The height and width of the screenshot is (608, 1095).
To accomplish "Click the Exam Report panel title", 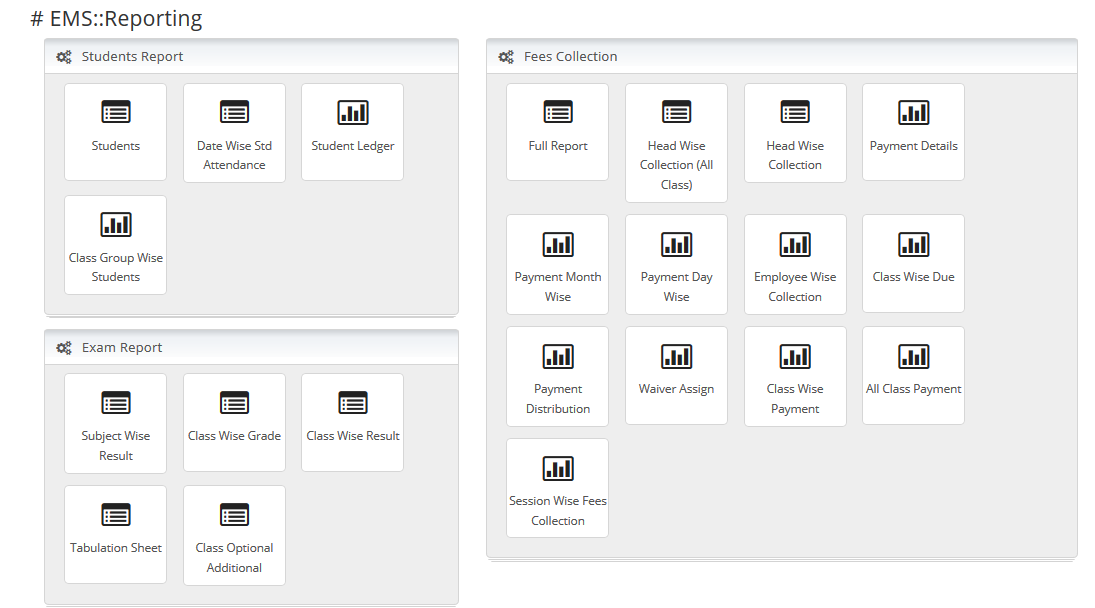I will (x=122, y=348).
